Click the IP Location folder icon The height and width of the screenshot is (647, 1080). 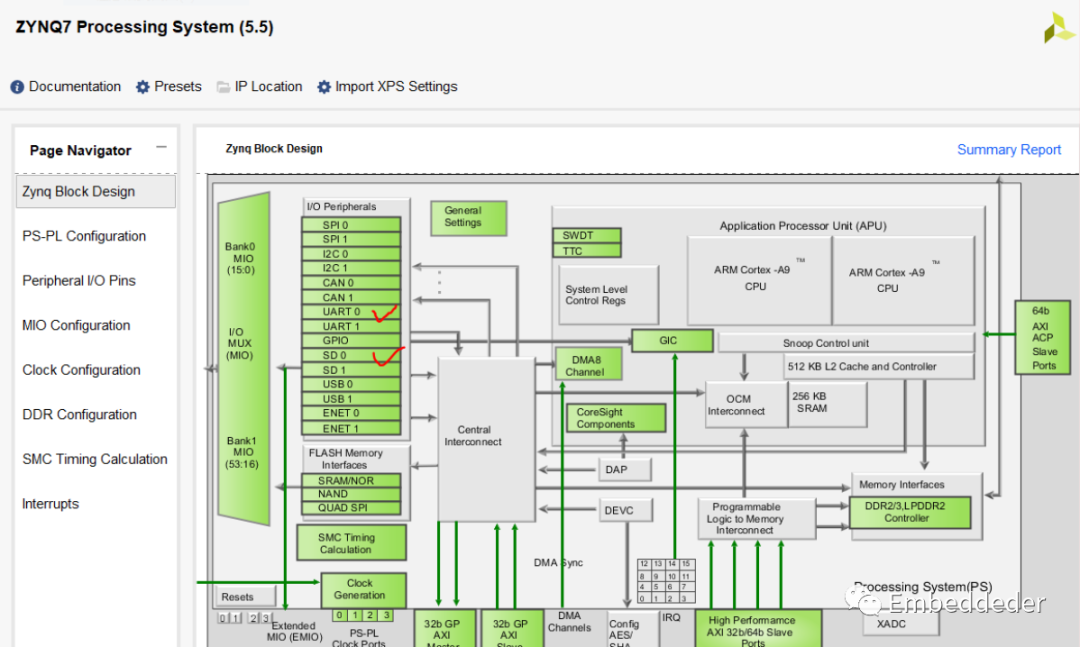223,87
